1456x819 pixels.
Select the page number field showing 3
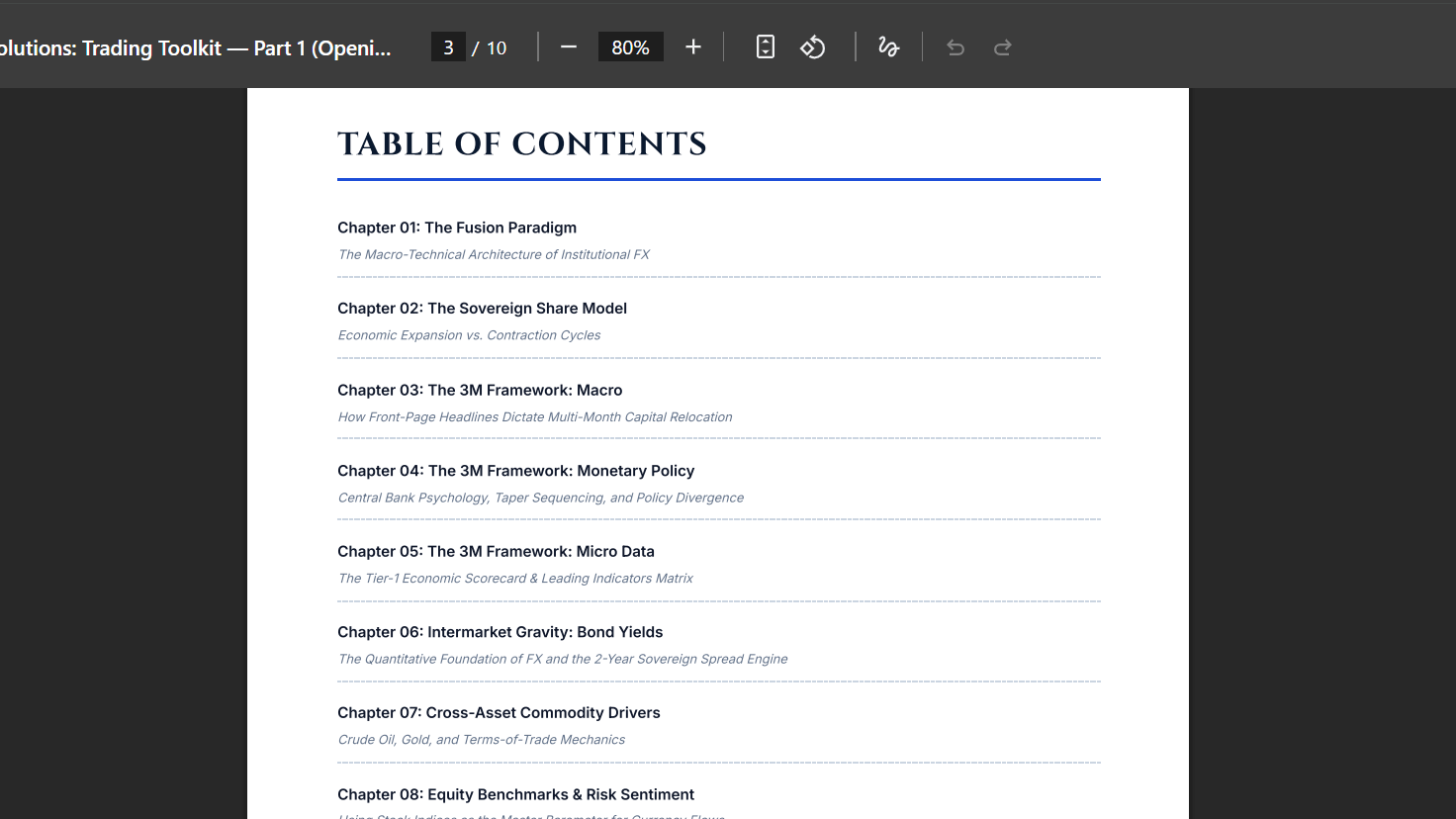[x=448, y=47]
